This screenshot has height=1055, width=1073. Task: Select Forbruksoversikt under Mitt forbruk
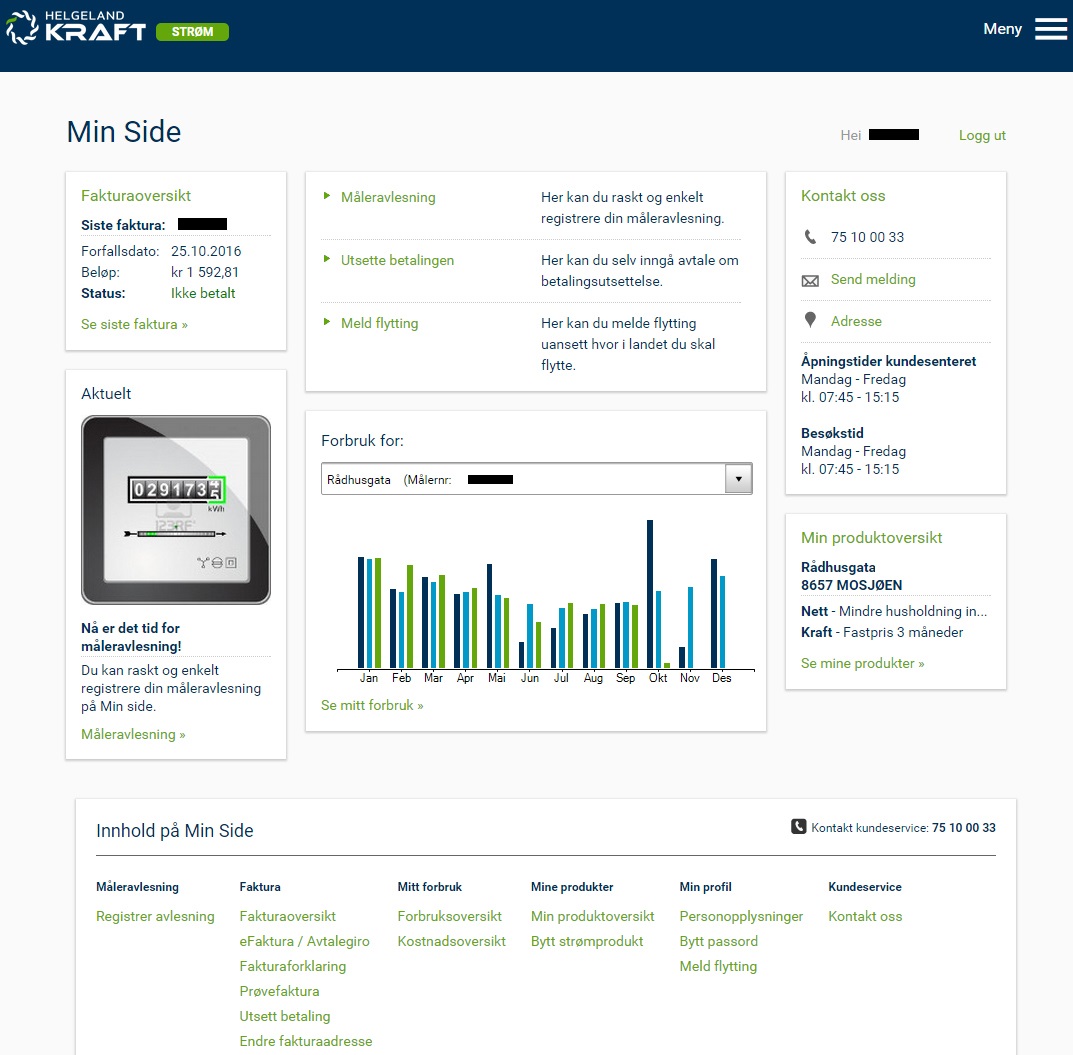[x=449, y=916]
